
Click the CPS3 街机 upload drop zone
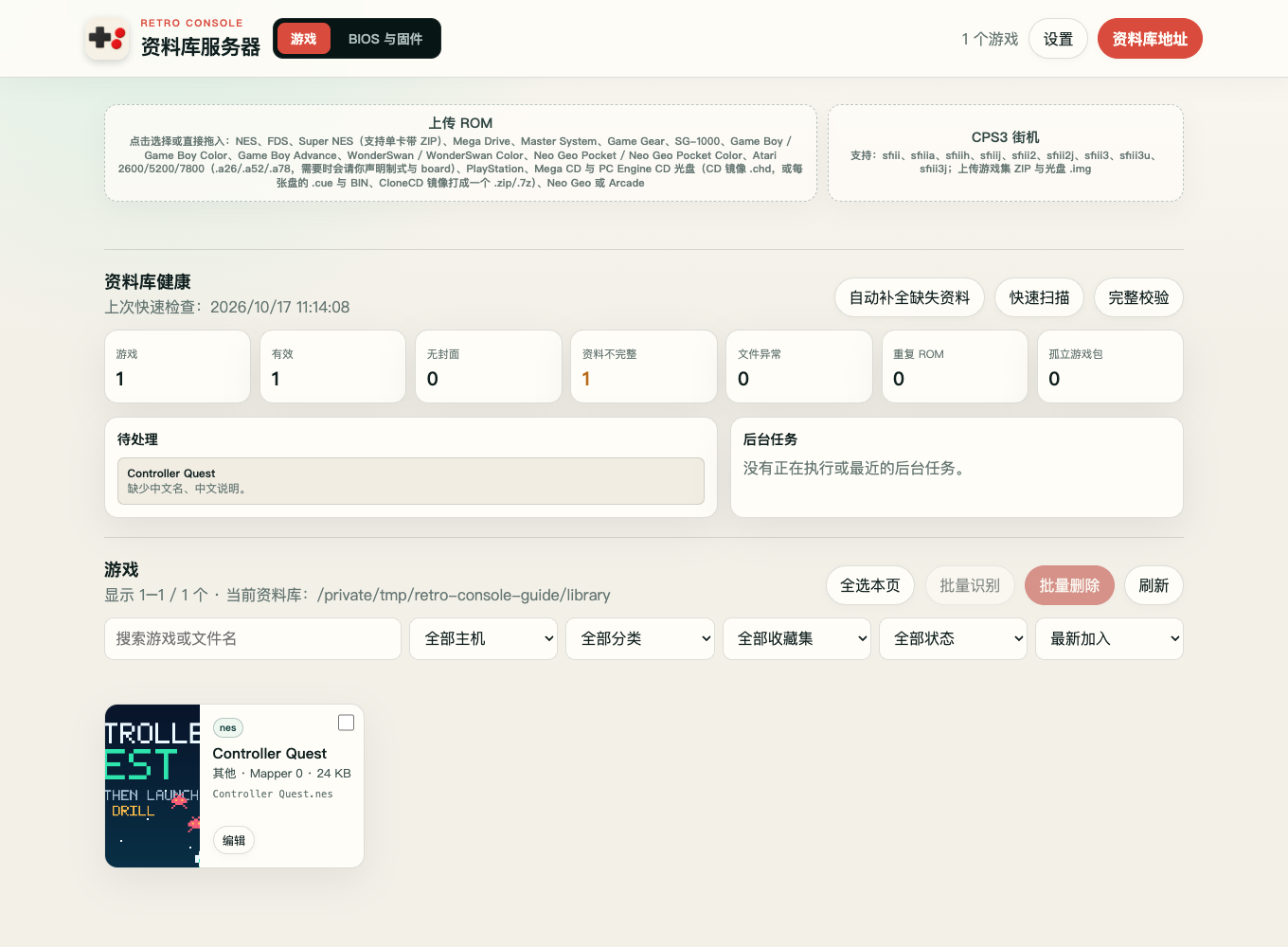pos(1006,152)
